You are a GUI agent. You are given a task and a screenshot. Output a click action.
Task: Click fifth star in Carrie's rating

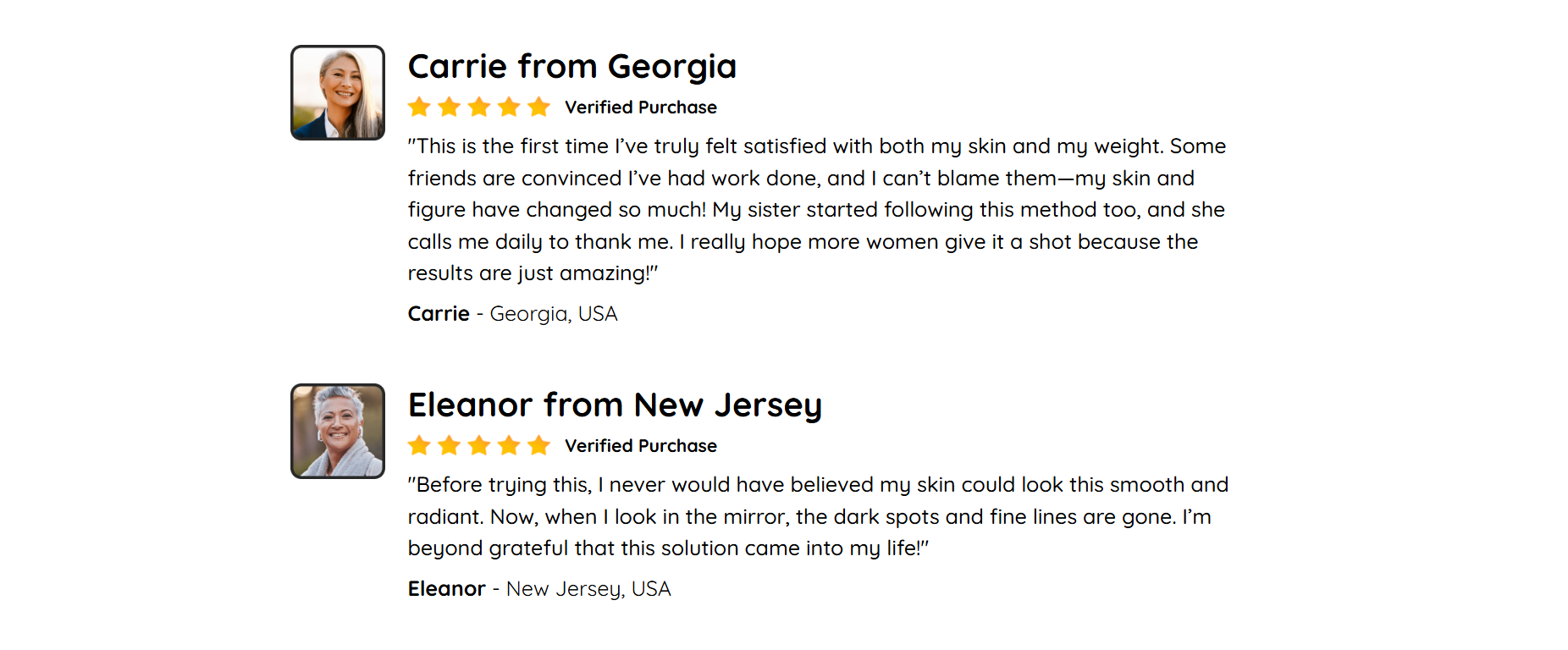[539, 107]
